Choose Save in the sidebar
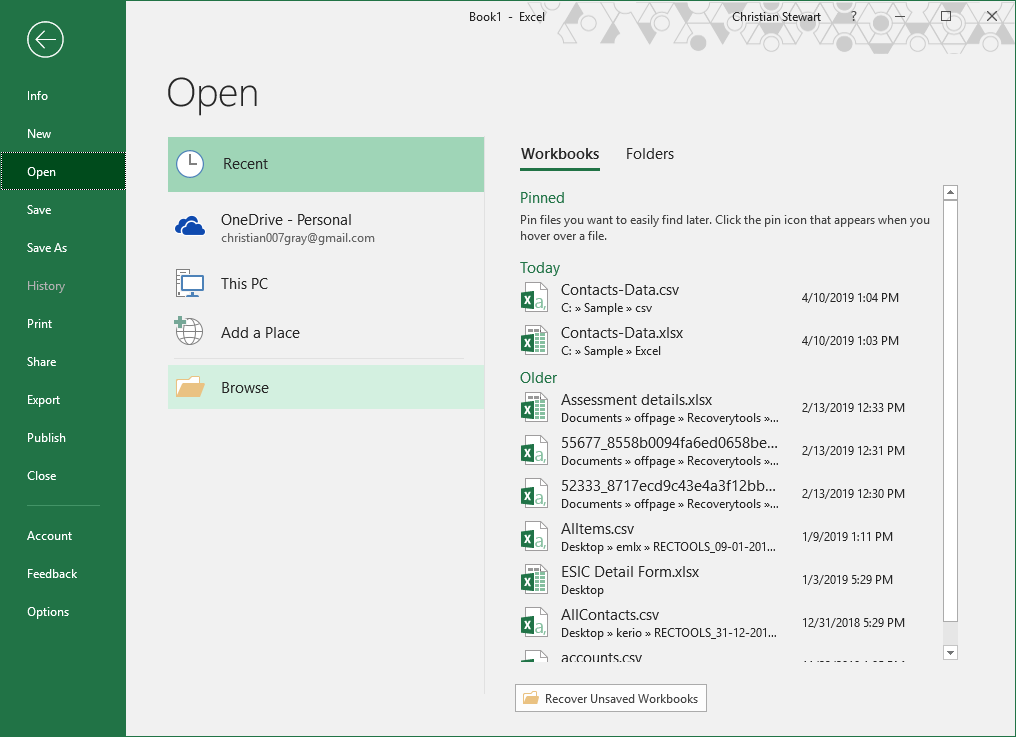The height and width of the screenshot is (737, 1016). click(x=63, y=209)
